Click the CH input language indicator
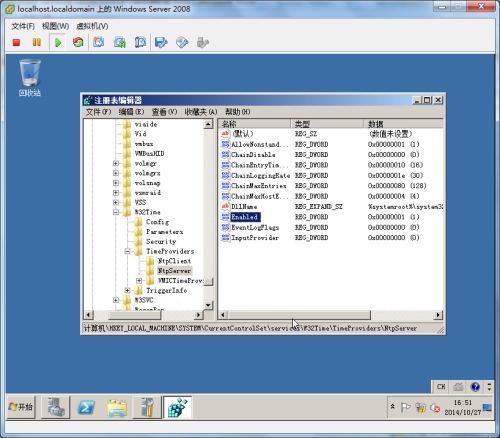 [441, 387]
